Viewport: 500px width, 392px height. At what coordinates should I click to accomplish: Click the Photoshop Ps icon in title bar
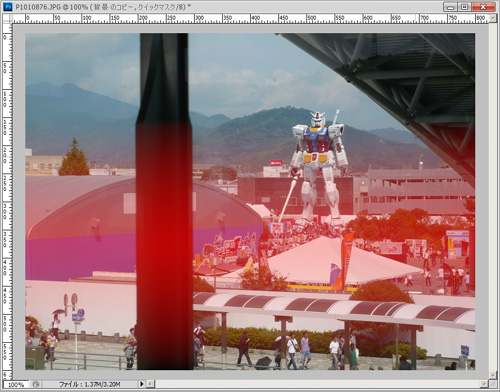[8, 7]
